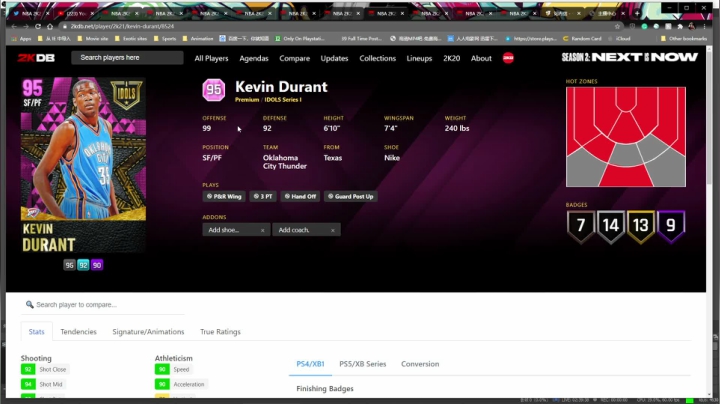Open All Players in the navbar
Screen dimensions: 720x404
(x=211, y=58)
